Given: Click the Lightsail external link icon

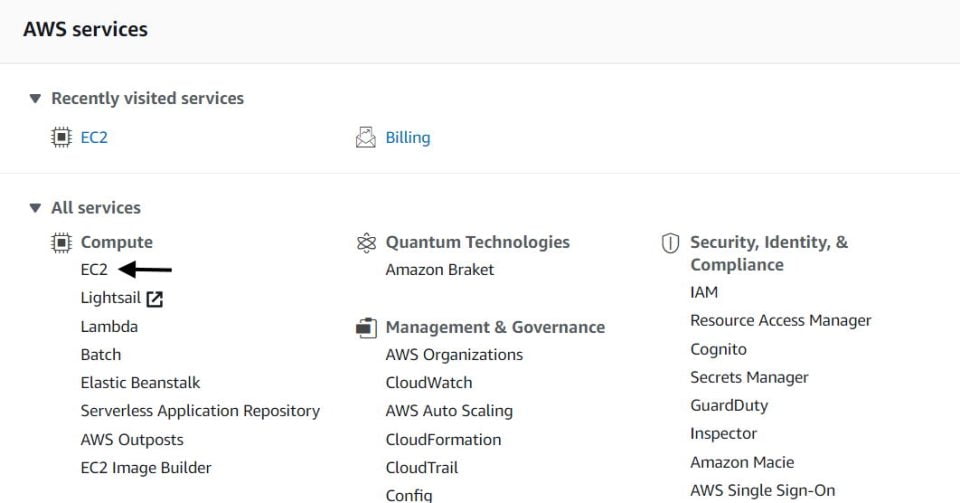Looking at the screenshot, I should tap(154, 299).
